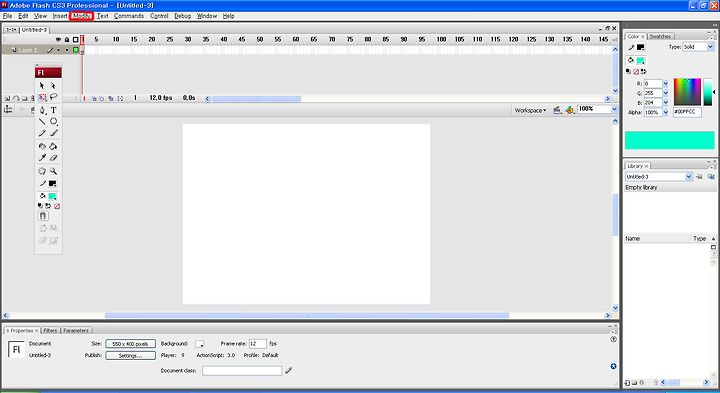Open the Library document Untitled-3 dropdown
The height and width of the screenshot is (393, 720).
click(x=688, y=177)
